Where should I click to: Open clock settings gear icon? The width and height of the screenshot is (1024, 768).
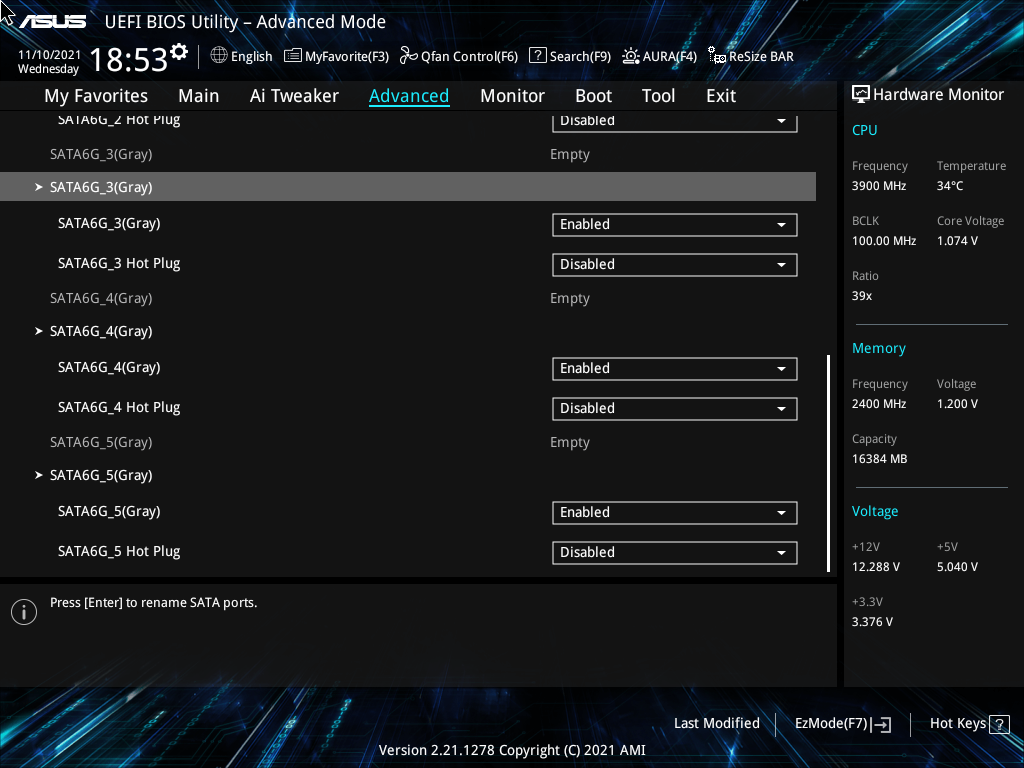pyautogui.click(x=179, y=52)
